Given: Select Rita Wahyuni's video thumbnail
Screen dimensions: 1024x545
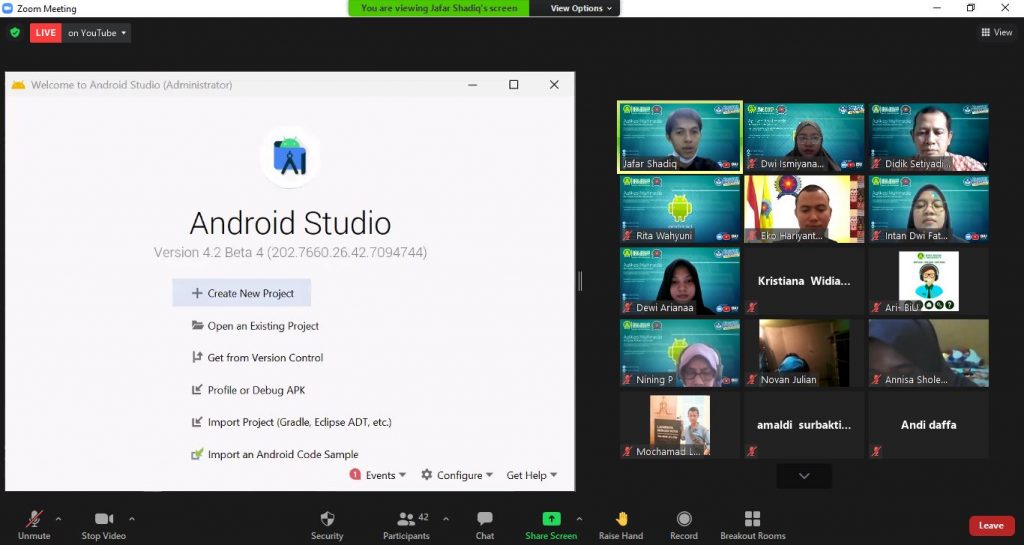Looking at the screenshot, I should (x=680, y=209).
